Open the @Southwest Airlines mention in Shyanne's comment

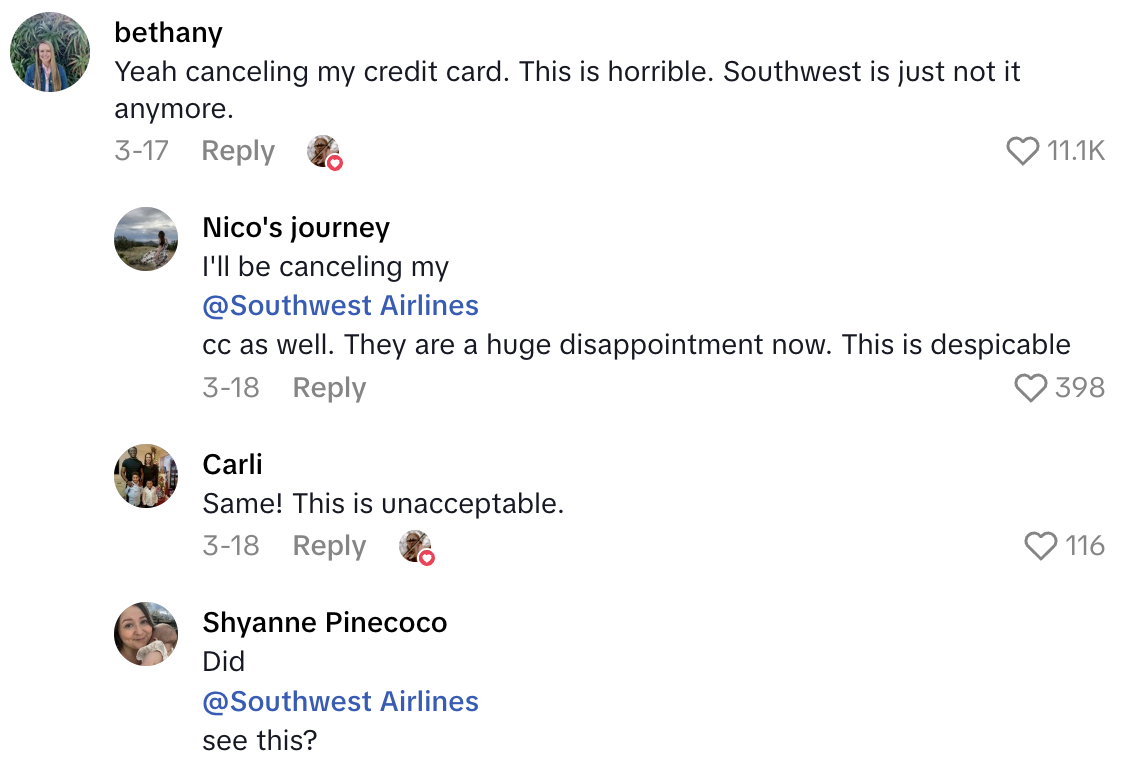point(341,701)
